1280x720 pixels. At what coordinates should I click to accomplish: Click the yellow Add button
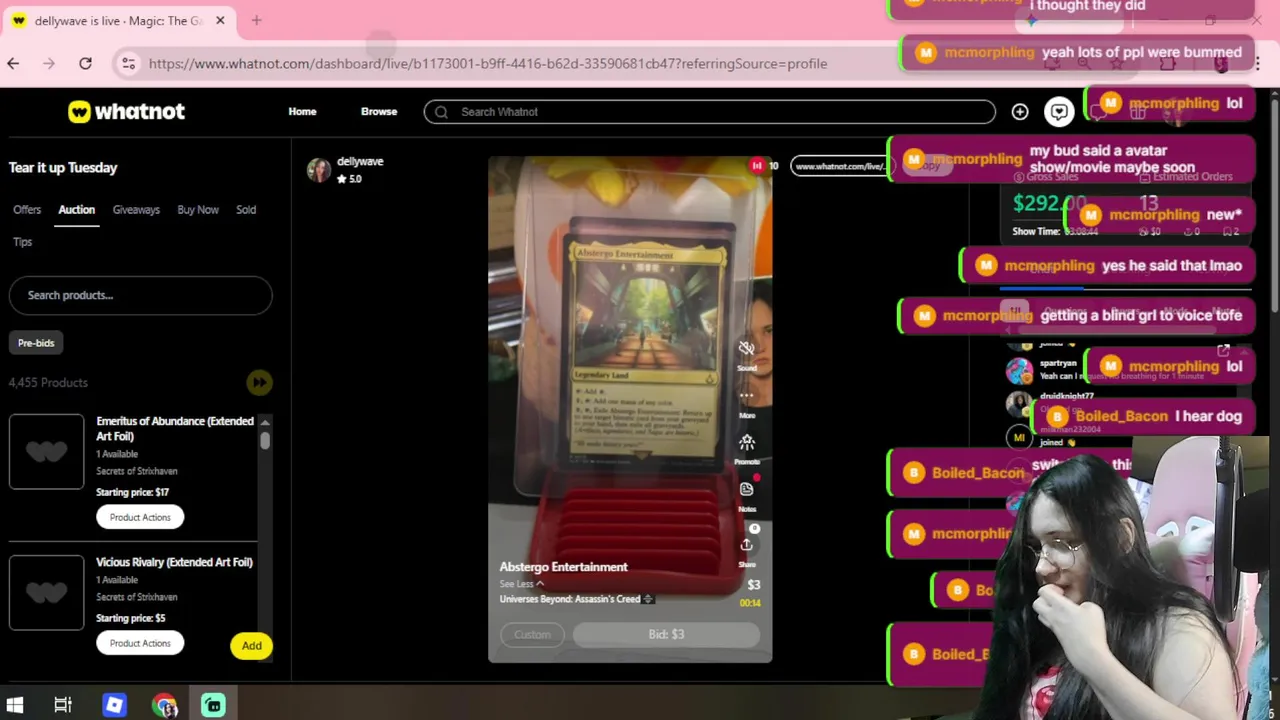point(251,646)
